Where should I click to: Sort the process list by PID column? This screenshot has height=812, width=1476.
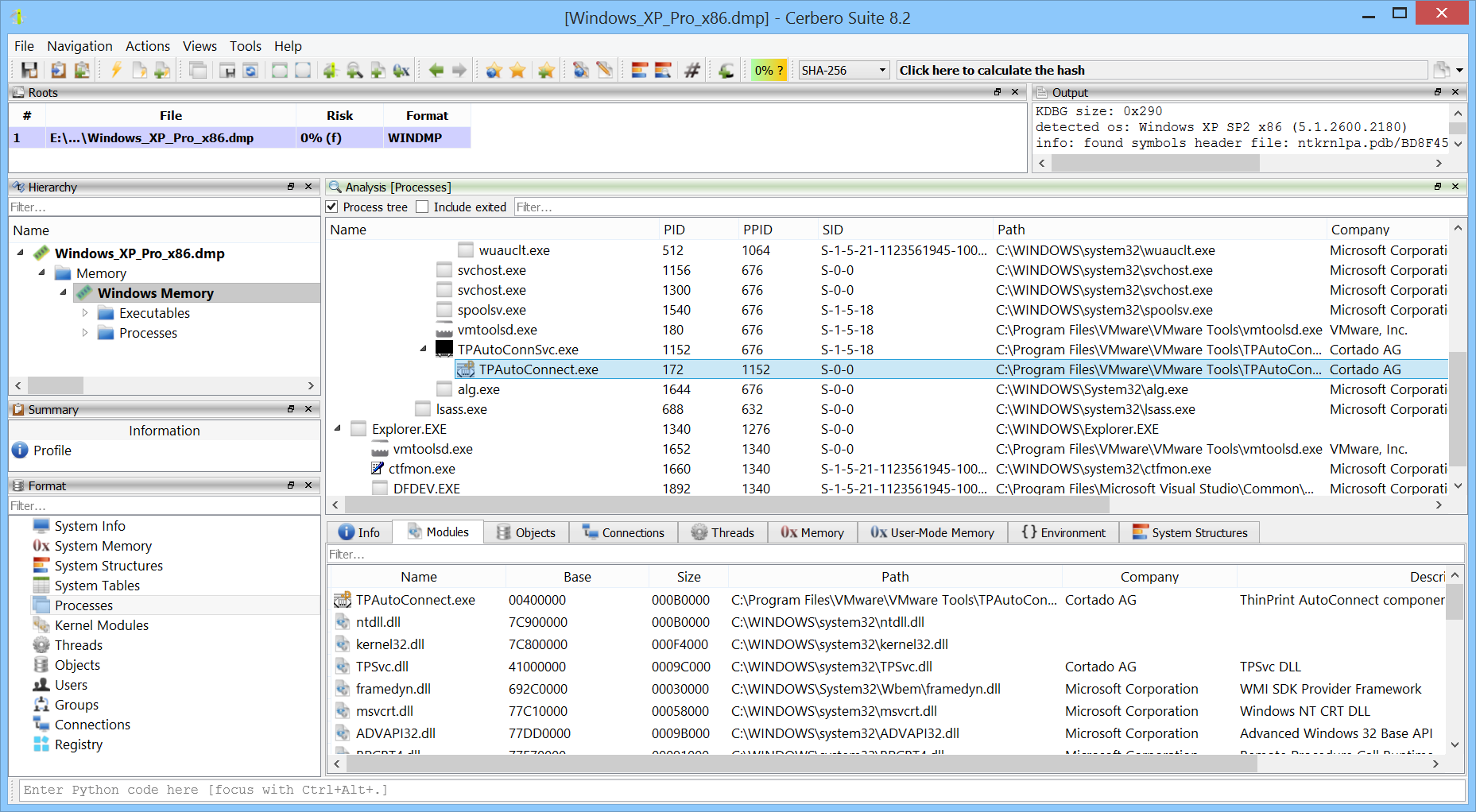pos(674,230)
